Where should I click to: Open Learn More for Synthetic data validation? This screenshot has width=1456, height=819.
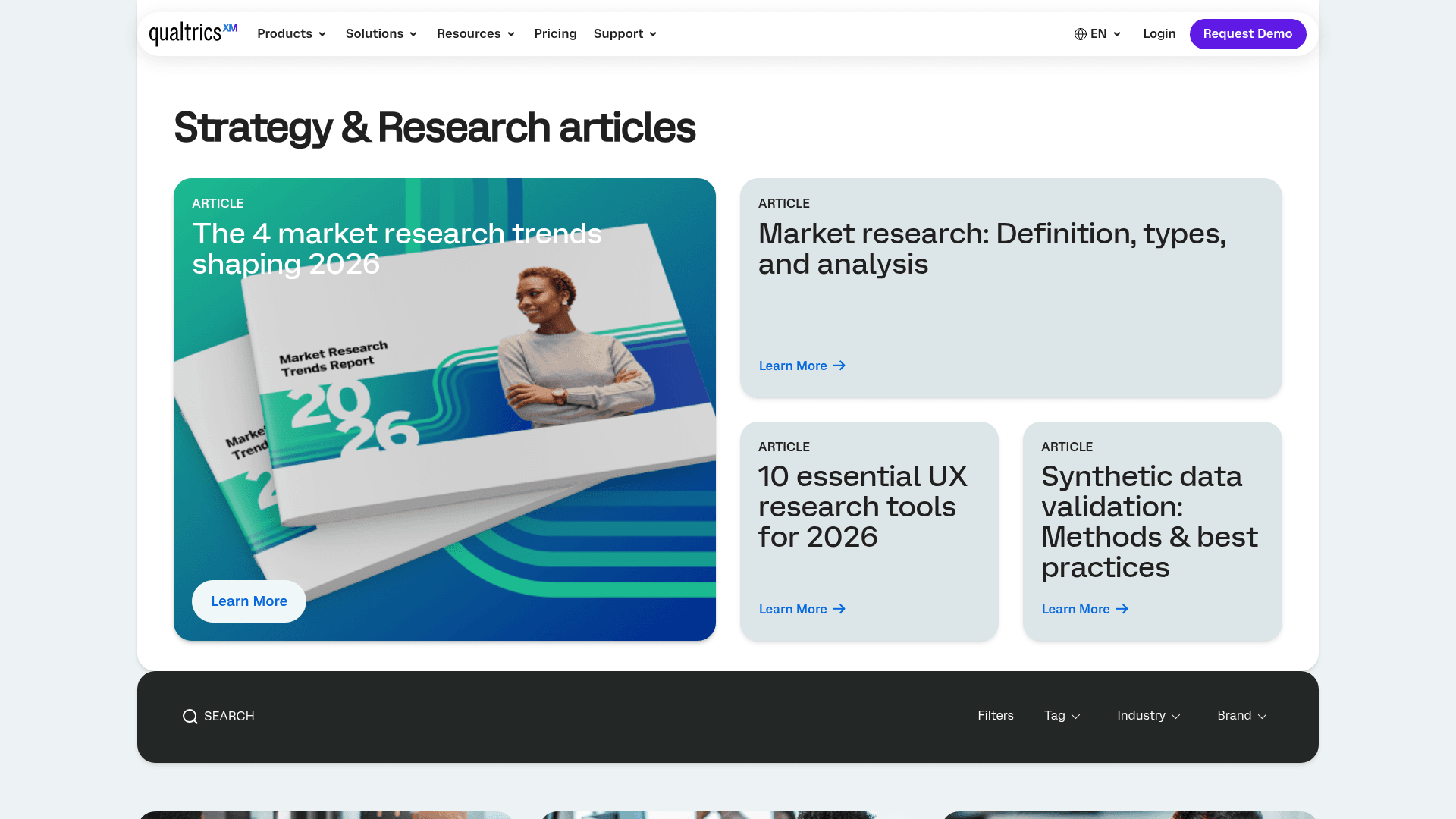click(1085, 609)
